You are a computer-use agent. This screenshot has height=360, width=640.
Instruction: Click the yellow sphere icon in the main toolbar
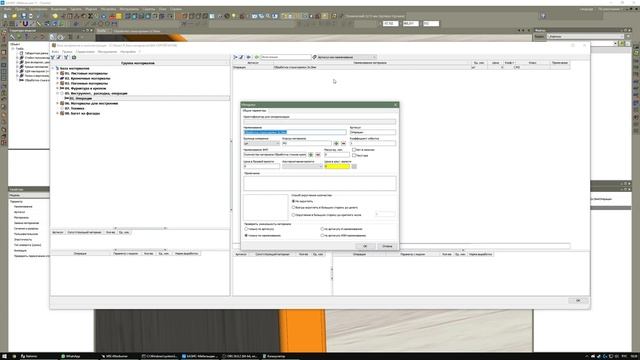[55, 16]
